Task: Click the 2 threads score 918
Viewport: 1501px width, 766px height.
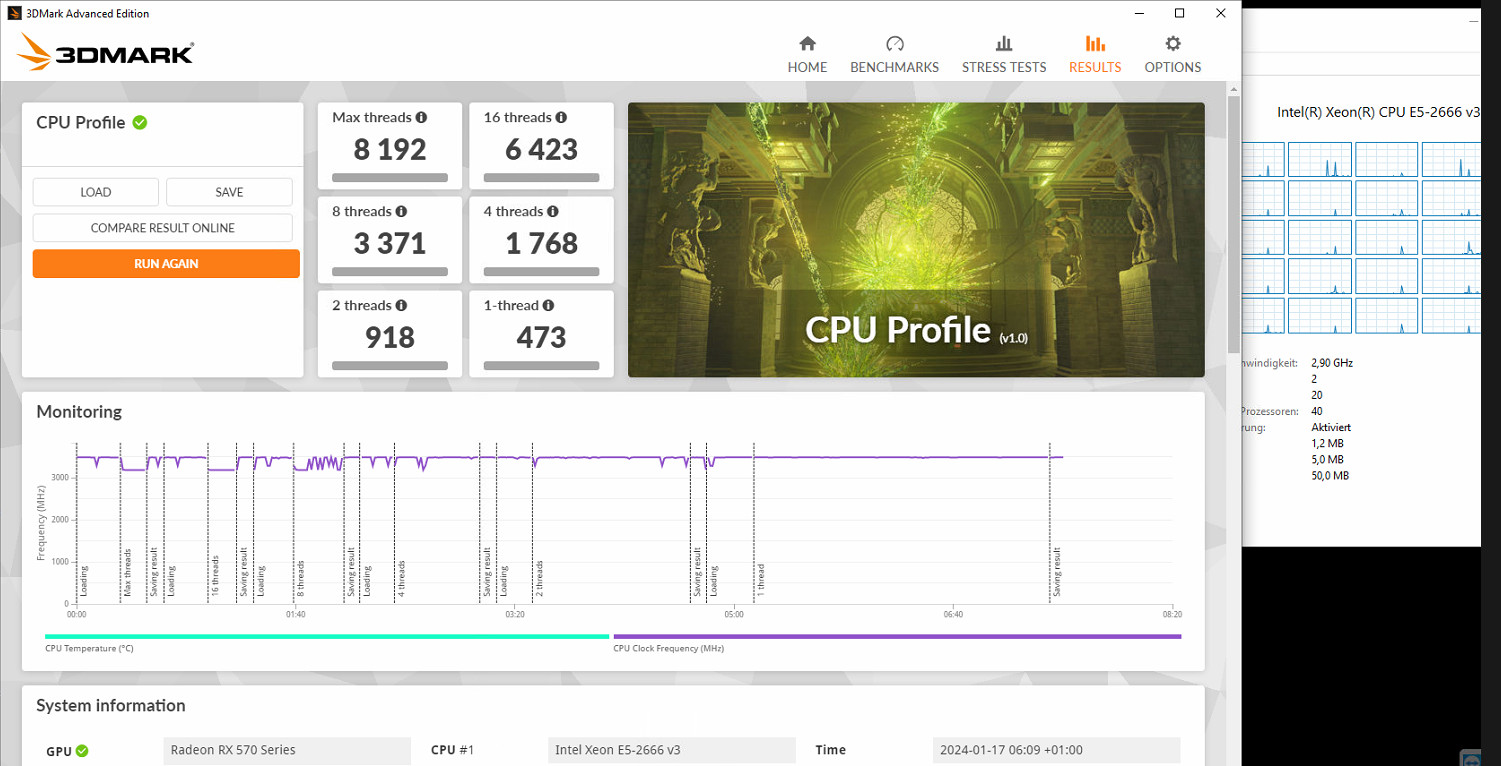Action: click(390, 338)
